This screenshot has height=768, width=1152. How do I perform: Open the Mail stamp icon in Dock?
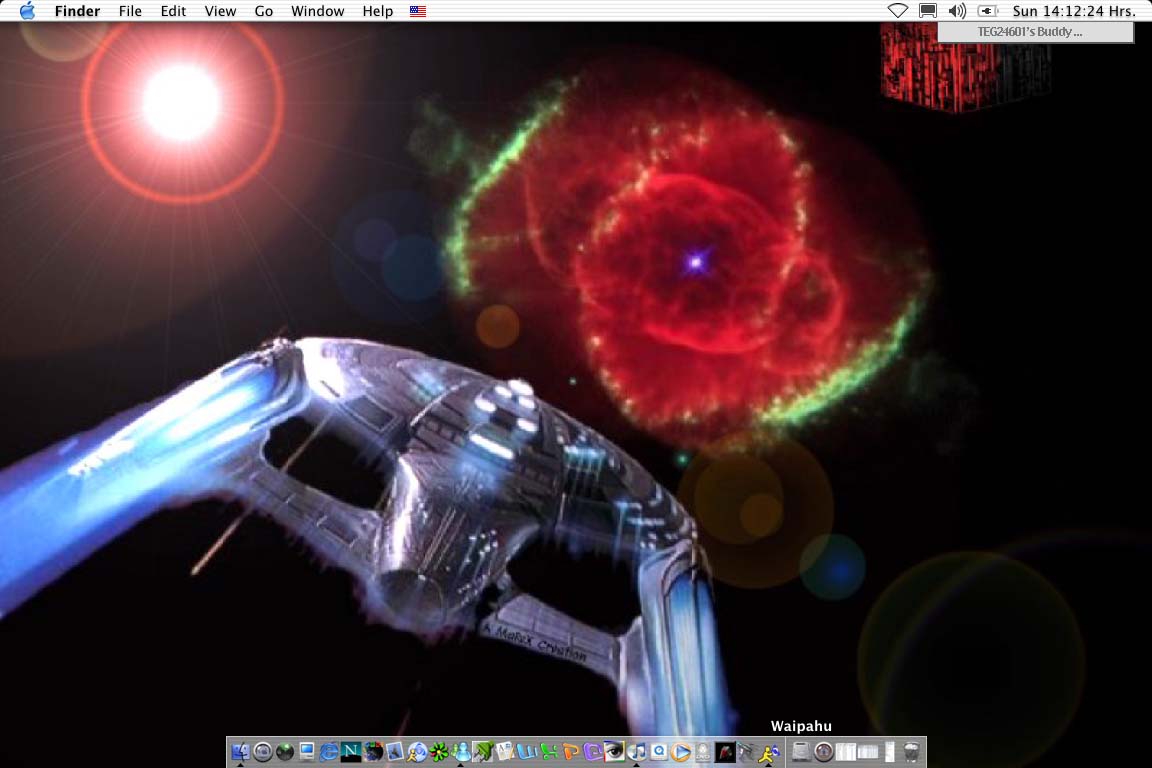pos(395,752)
